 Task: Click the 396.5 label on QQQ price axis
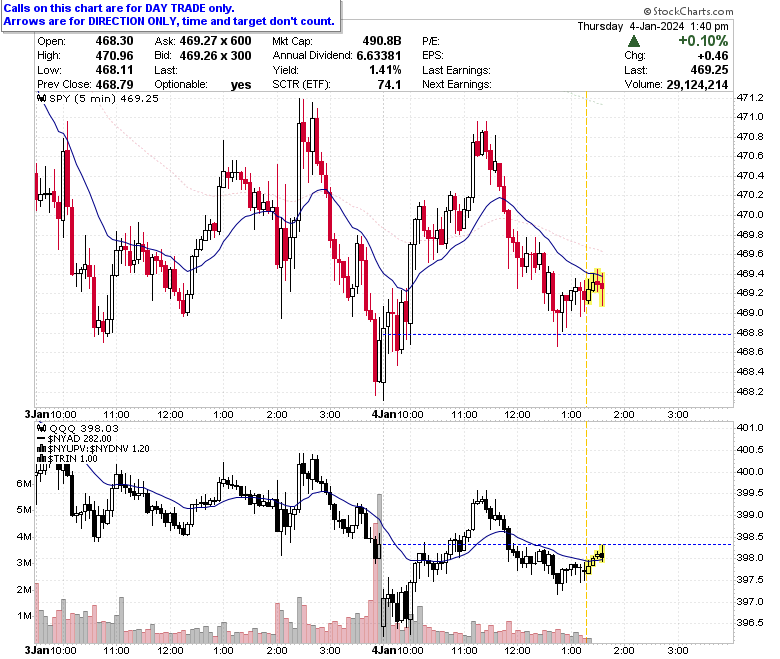750,623
